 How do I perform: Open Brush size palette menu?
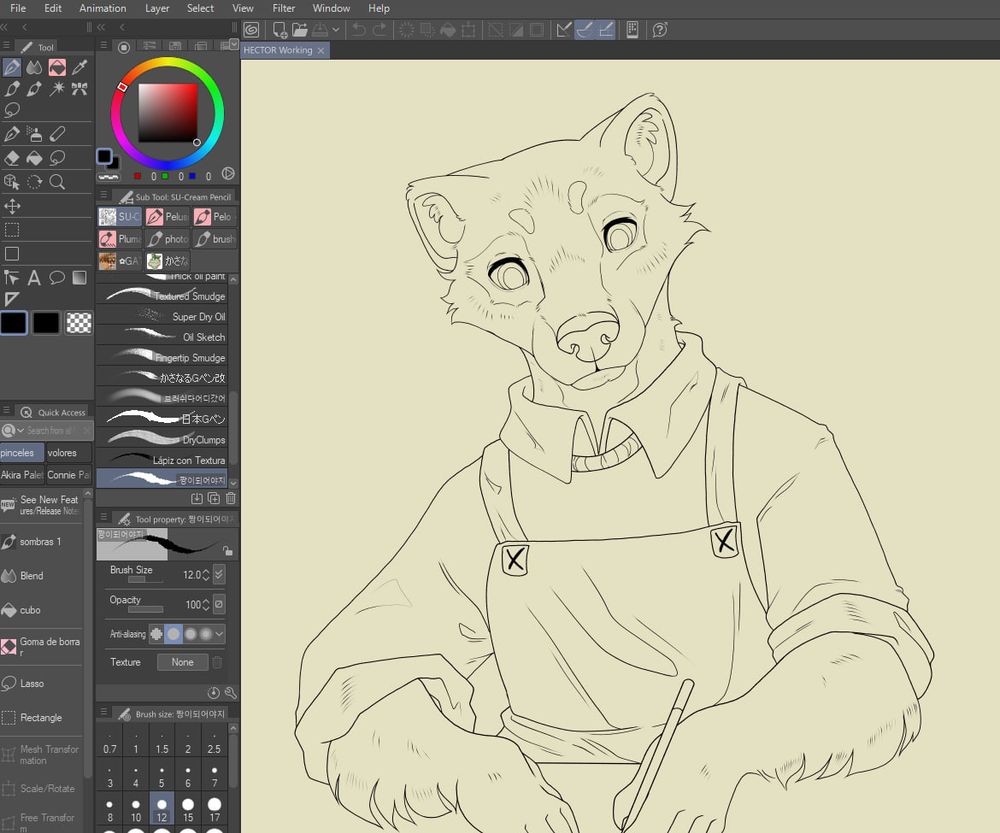[x=103, y=712]
